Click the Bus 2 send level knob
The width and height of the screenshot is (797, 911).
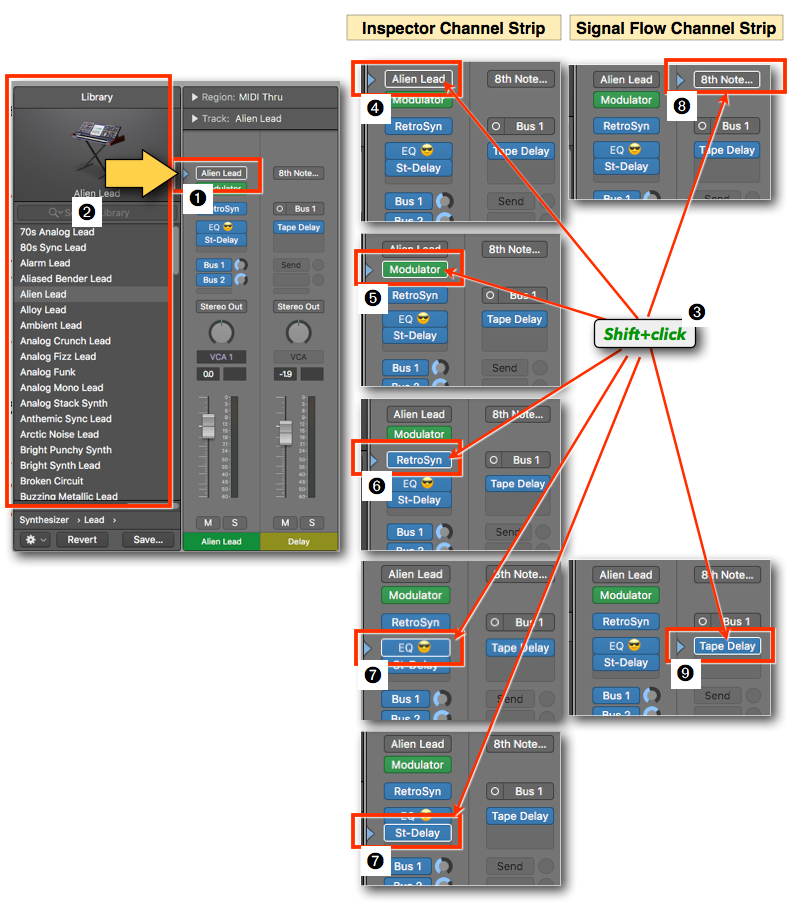(240, 281)
